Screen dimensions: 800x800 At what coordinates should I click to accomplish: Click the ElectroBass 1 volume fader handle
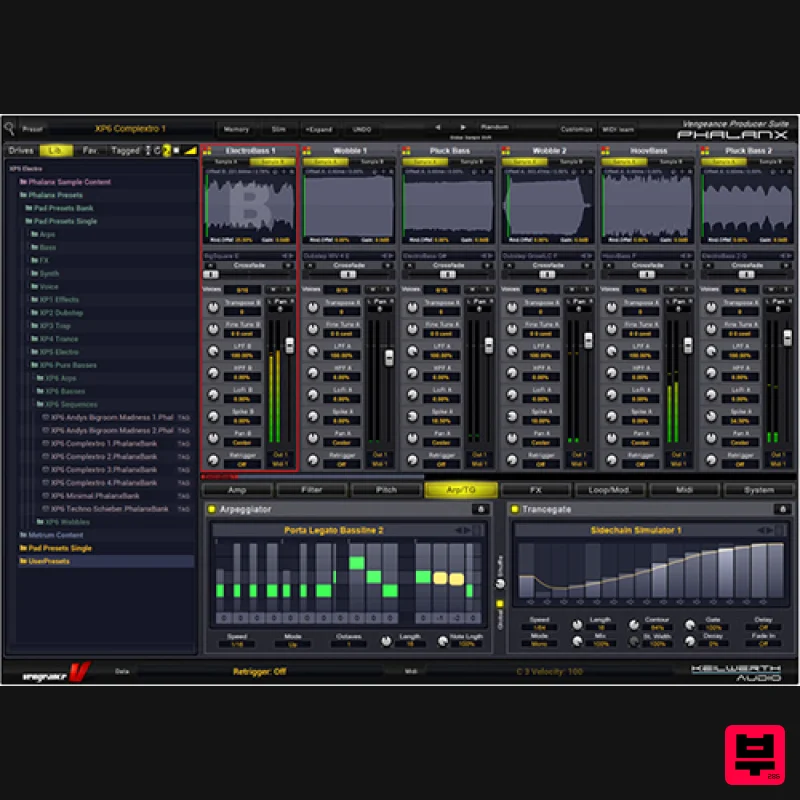pos(290,345)
